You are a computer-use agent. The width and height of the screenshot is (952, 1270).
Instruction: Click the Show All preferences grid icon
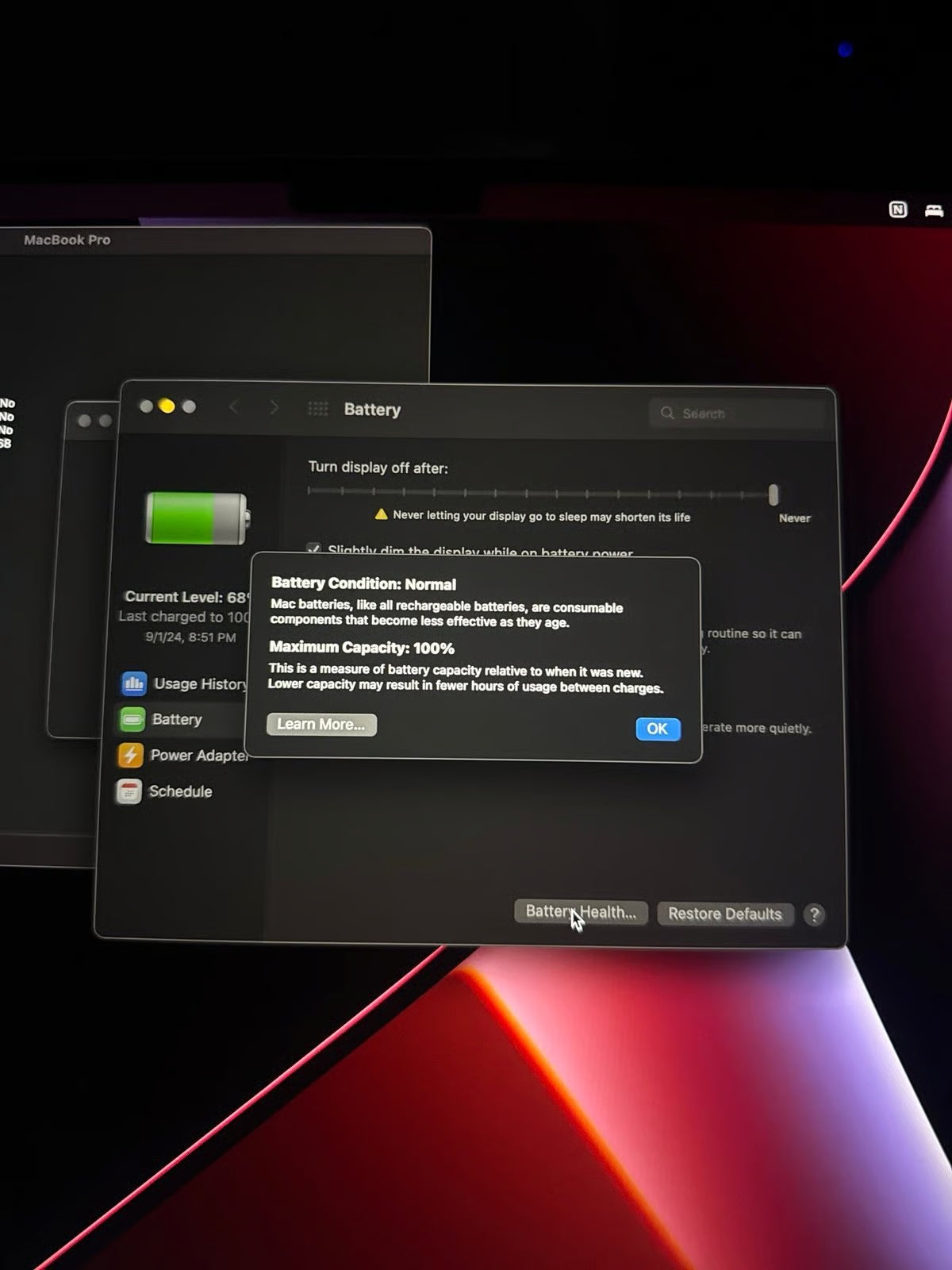[317, 409]
